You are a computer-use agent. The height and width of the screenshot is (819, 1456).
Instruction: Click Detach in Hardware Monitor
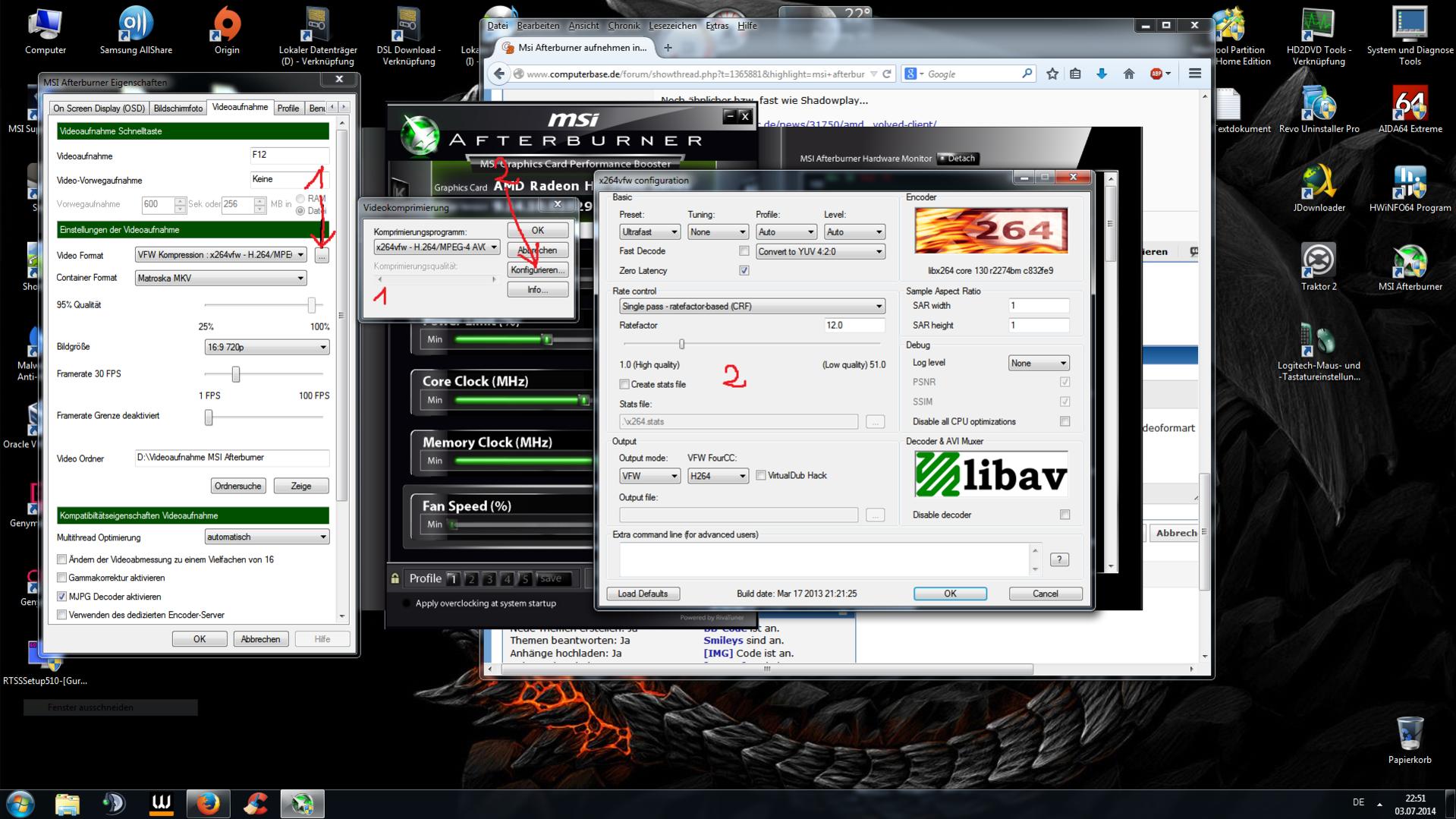click(x=958, y=158)
